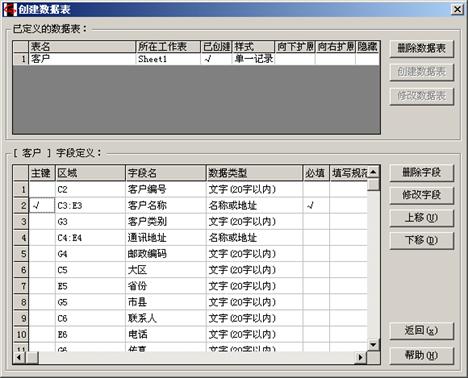Click horizontal scroll left arrow
Screen dimensions: 468x378
pos(19,358)
